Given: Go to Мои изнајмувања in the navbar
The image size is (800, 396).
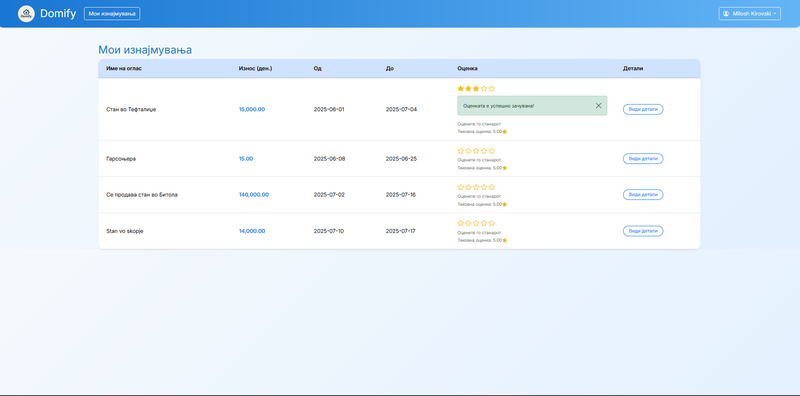Looking at the screenshot, I should [112, 14].
